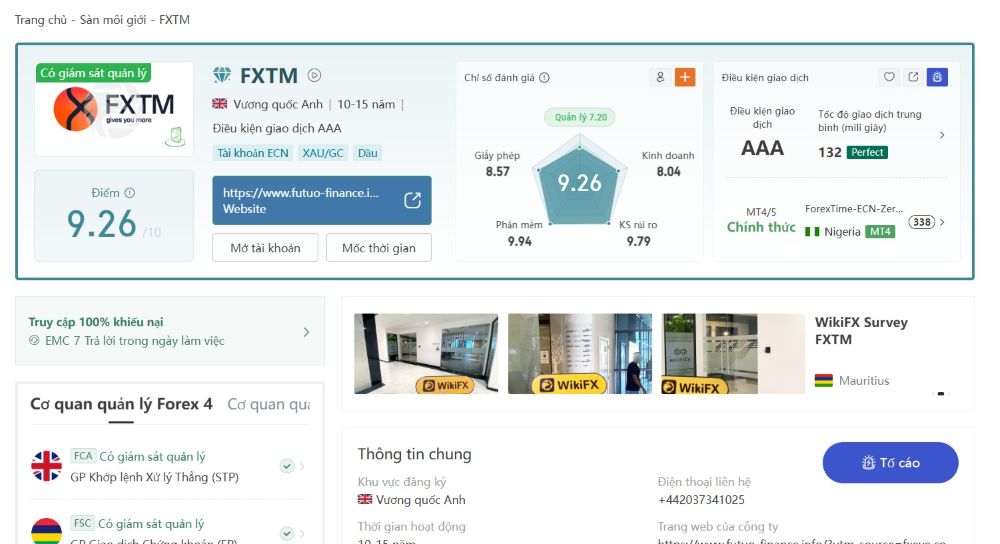Click the FCA license label
This screenshot has width=1000, height=544.
[83, 456]
